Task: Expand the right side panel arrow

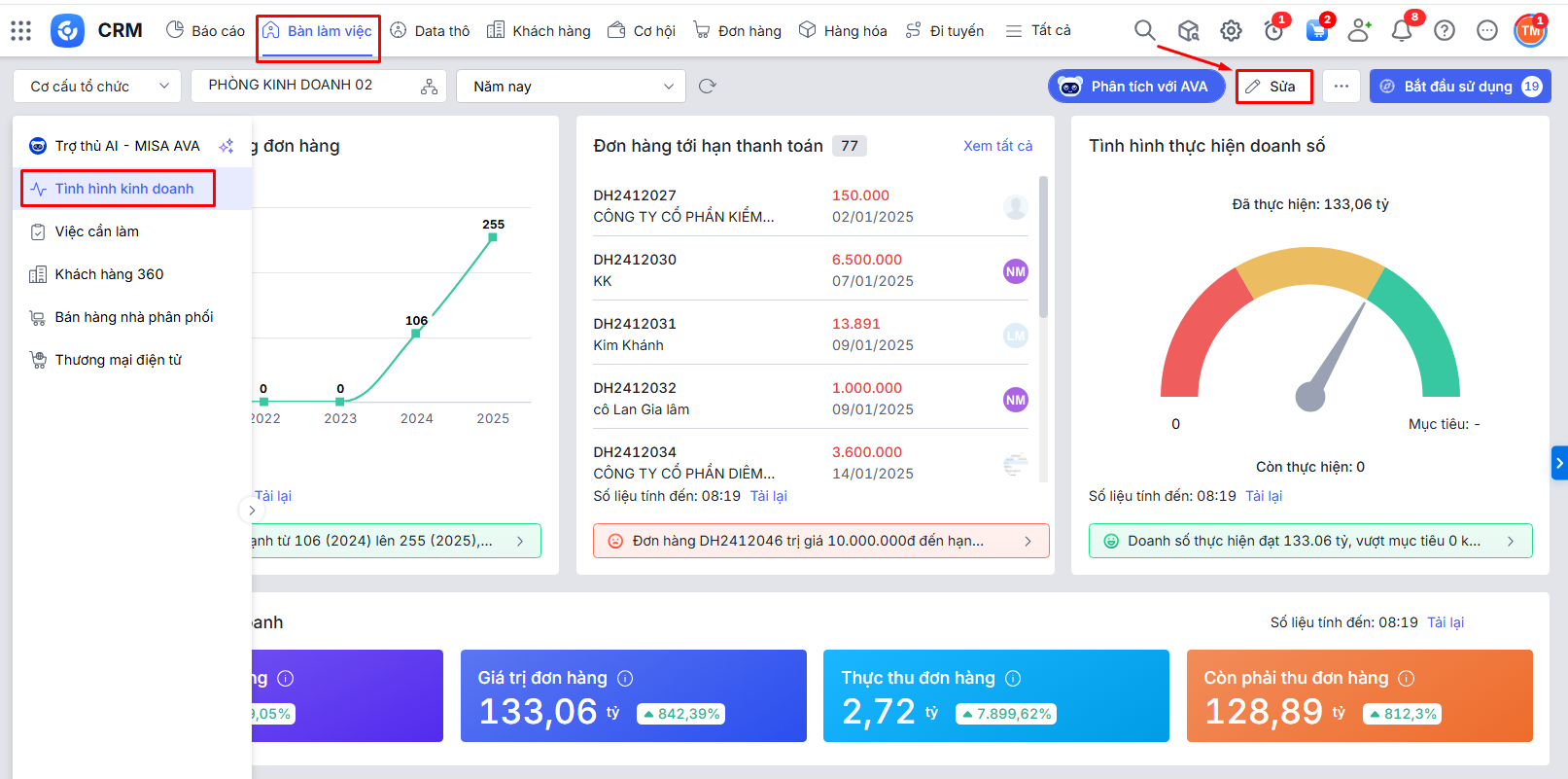Action: 1558,463
